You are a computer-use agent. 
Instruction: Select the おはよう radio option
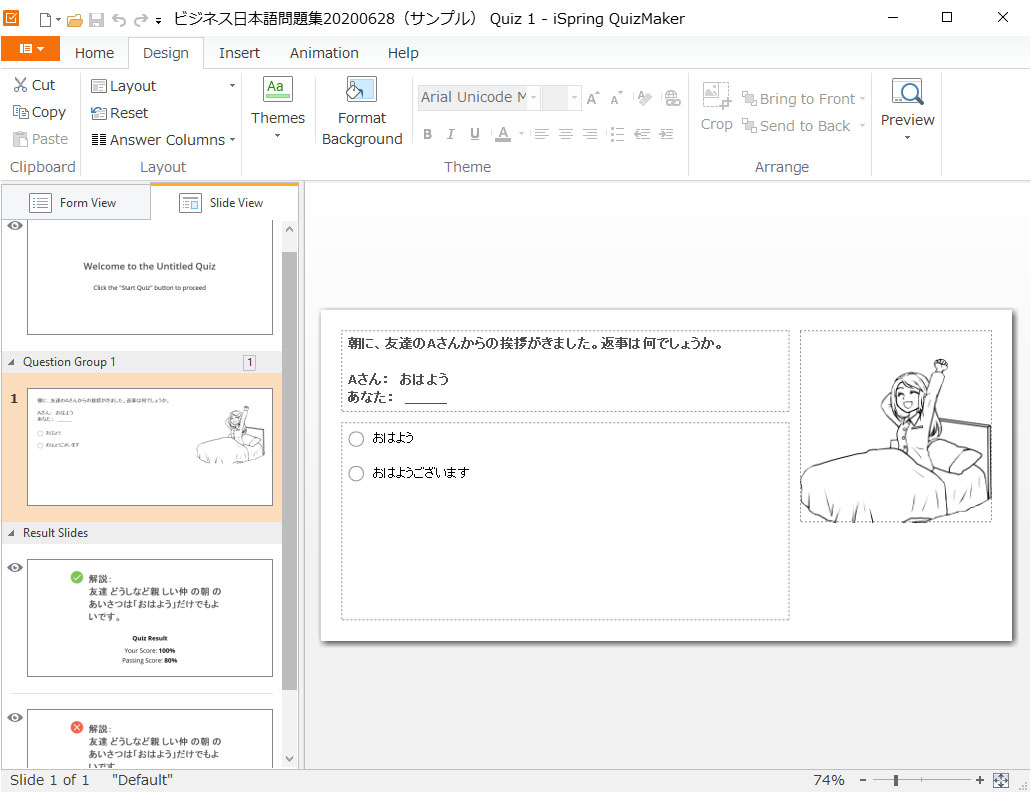tap(356, 439)
